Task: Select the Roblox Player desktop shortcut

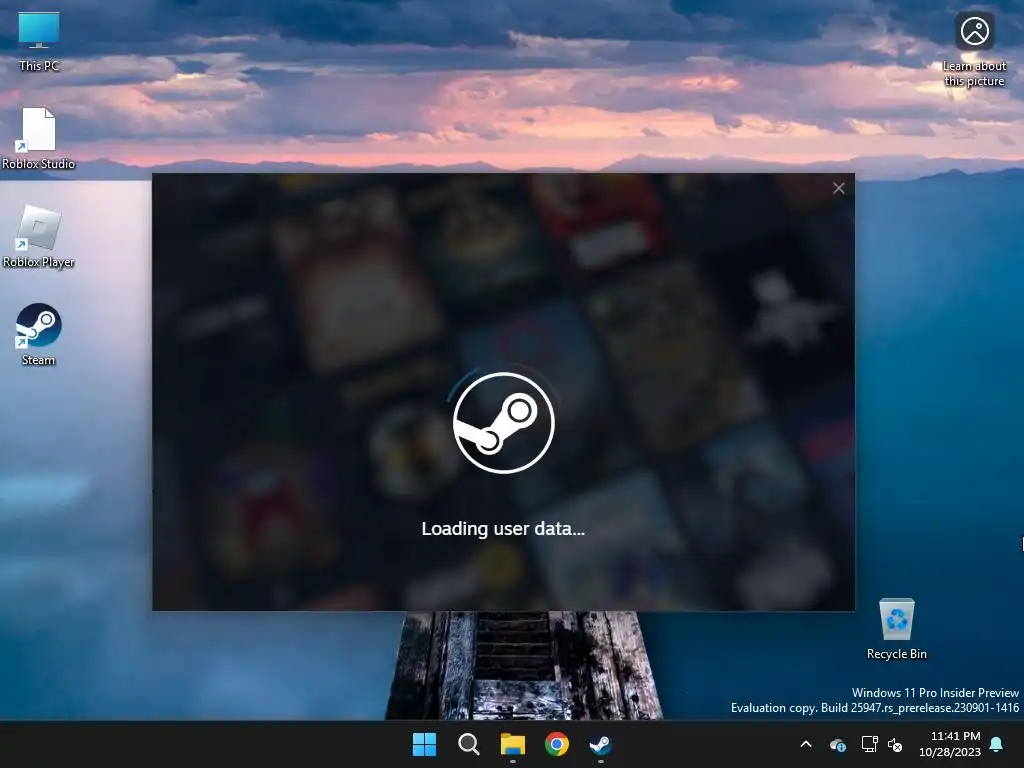Action: [39, 236]
